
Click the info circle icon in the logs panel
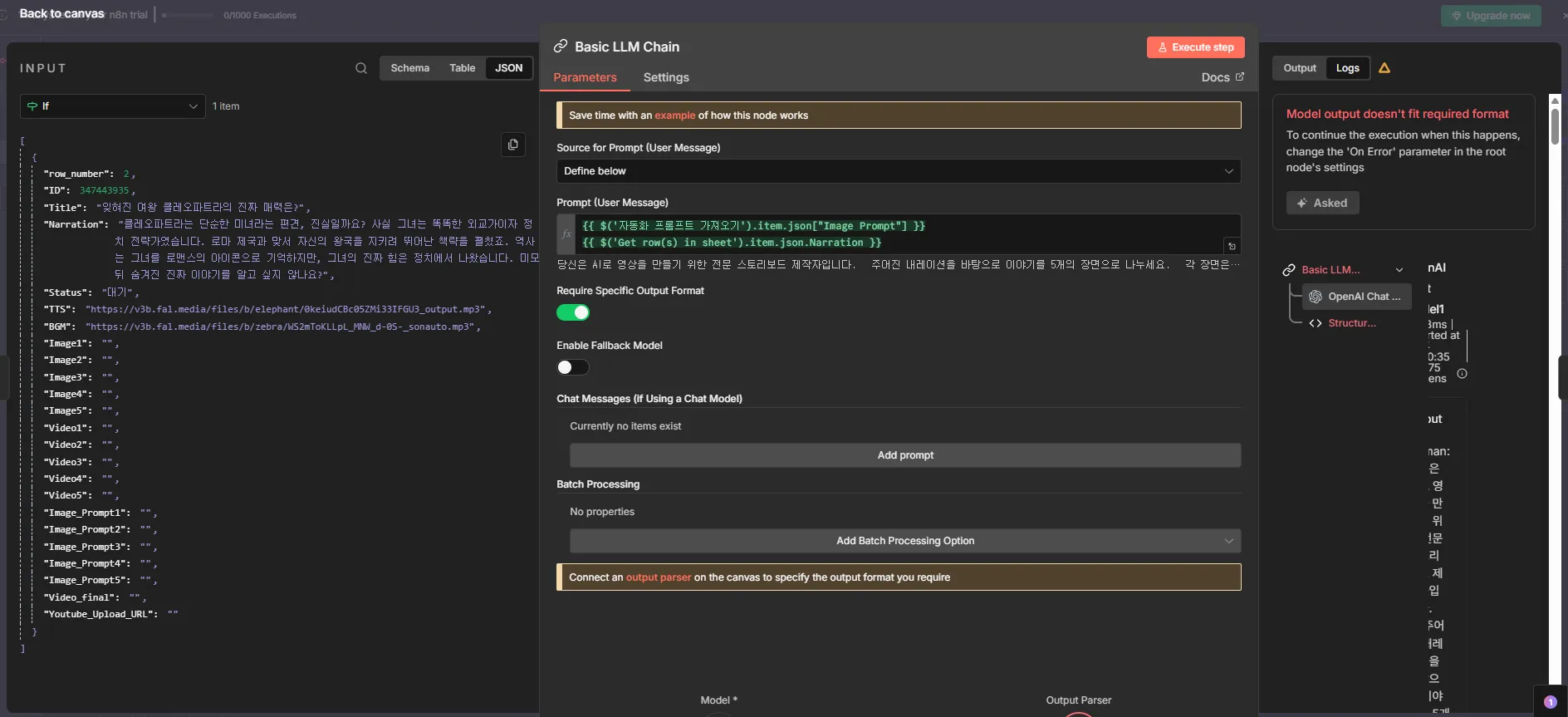click(1463, 374)
